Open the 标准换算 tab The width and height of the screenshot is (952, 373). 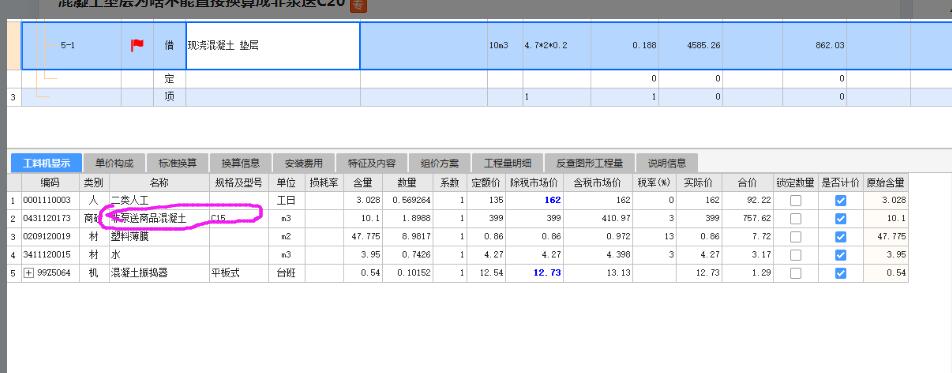tap(177, 163)
